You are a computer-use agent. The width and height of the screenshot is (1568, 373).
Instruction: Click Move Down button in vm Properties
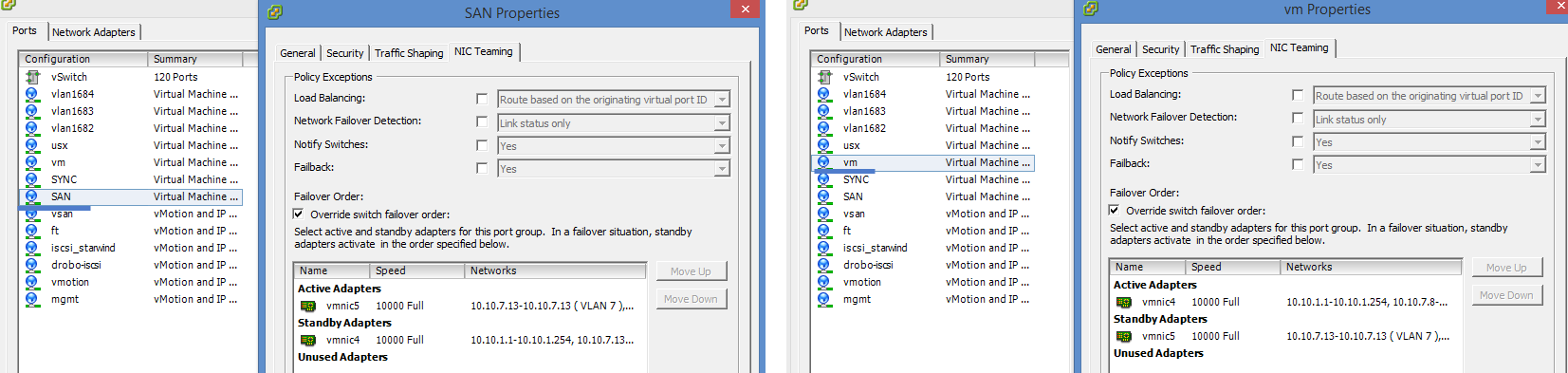pyautogui.click(x=1506, y=295)
